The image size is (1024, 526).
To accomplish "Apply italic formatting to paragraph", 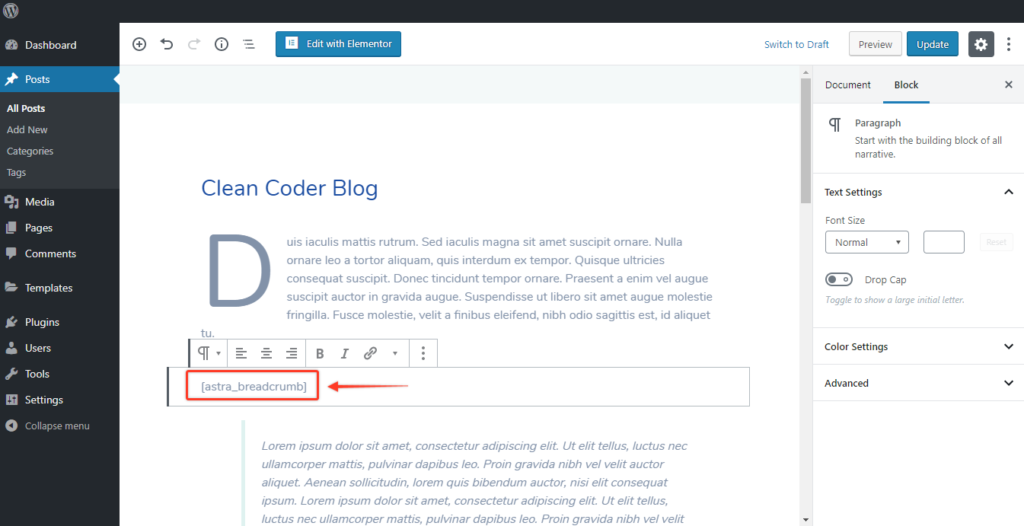I will 344,353.
